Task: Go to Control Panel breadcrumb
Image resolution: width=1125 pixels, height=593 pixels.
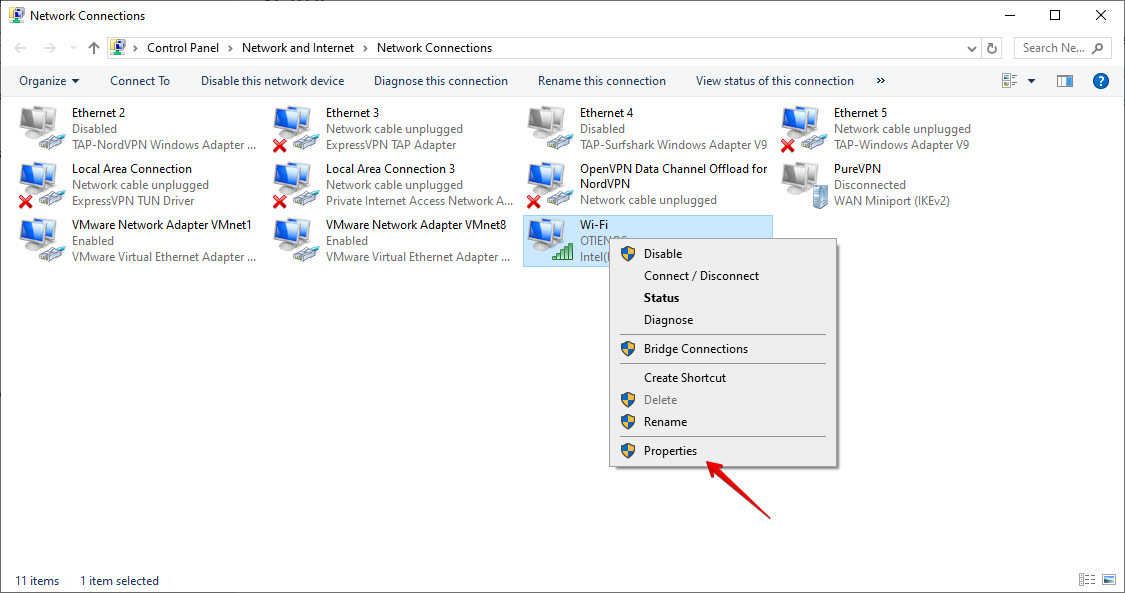Action: pyautogui.click(x=183, y=48)
